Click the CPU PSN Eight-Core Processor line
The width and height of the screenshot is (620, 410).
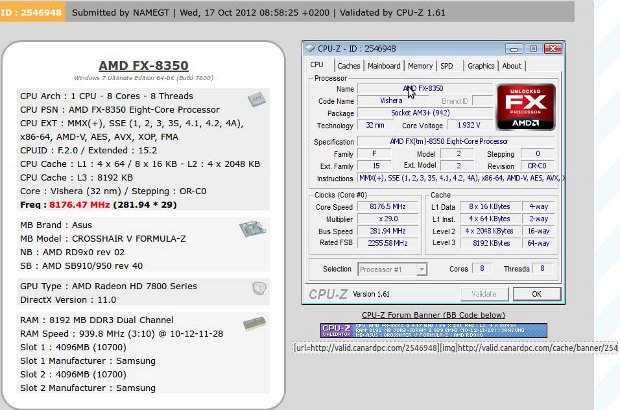point(120,110)
